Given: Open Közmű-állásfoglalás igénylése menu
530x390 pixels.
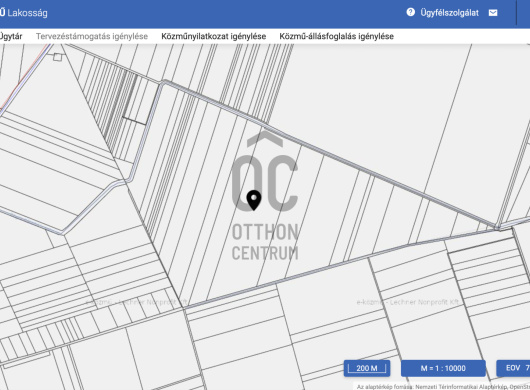Looking at the screenshot, I should coord(336,36).
